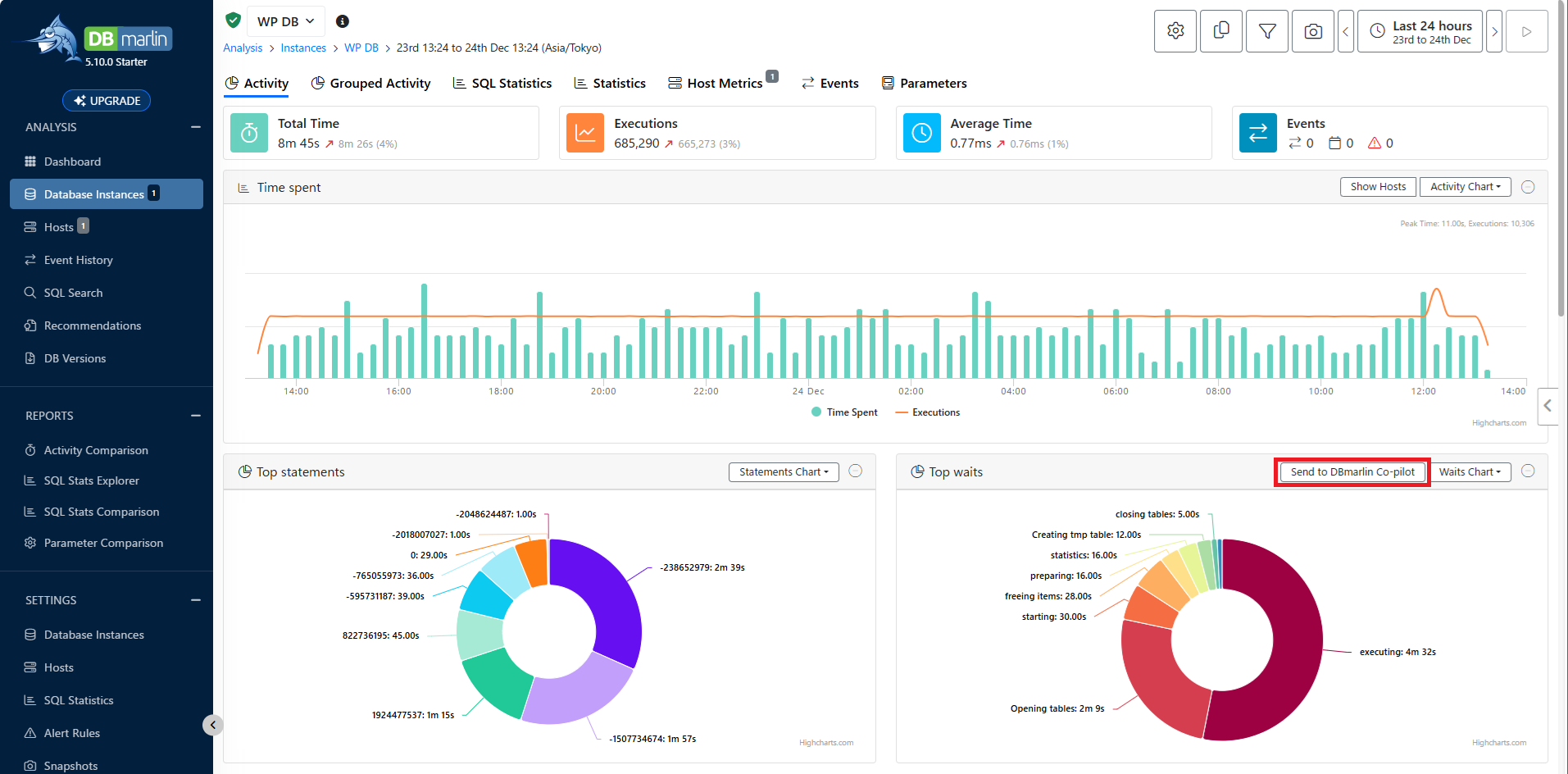This screenshot has width=1568, height=774.
Task: Open the WP DB instance dropdown
Action: coord(286,21)
